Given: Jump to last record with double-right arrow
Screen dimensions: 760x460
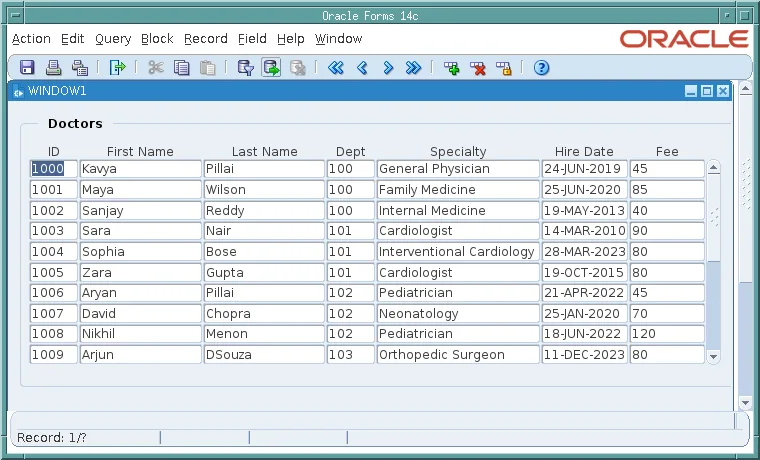Looking at the screenshot, I should coord(413,67).
